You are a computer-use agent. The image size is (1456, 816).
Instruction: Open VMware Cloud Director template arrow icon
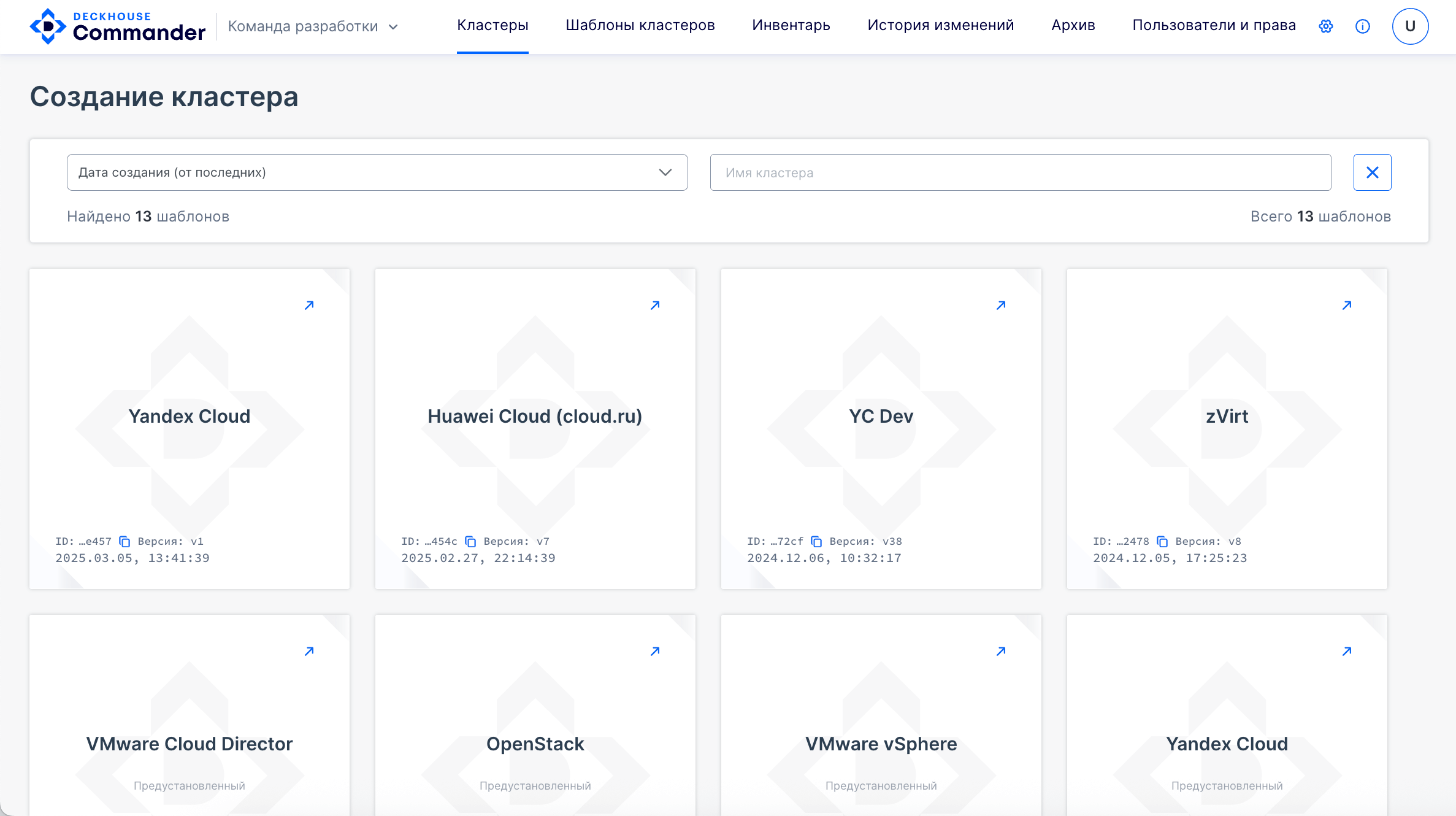(x=309, y=652)
